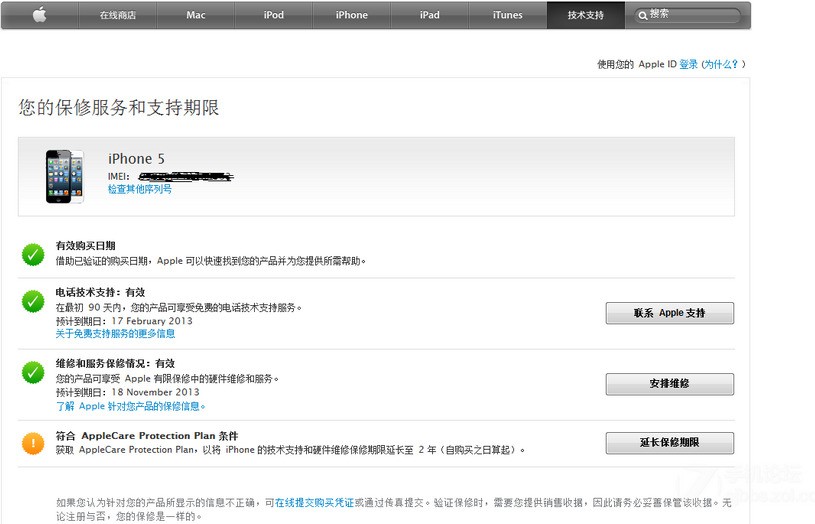The image size is (815, 524).
Task: Open the 为什么? link
Action: click(x=721, y=64)
